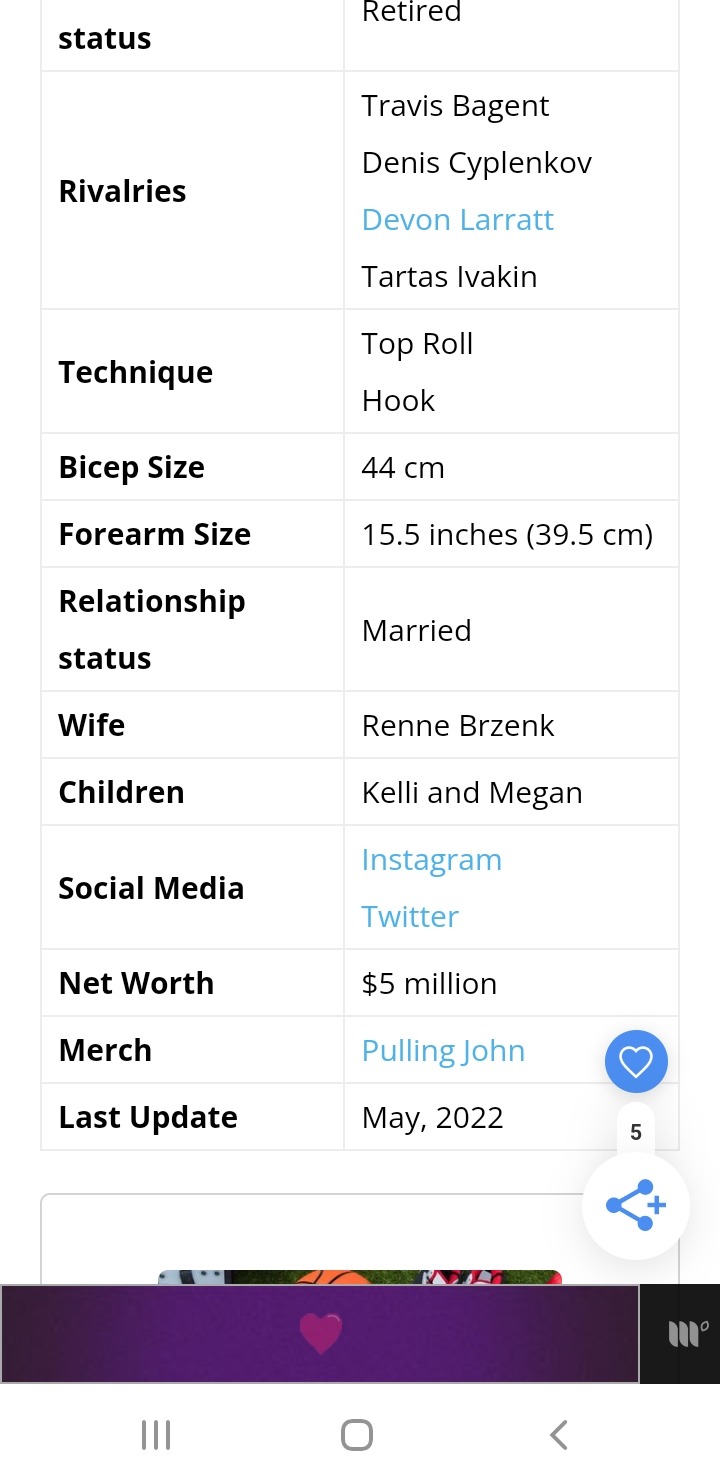
Task: Go back with Android back arrow
Action: pos(559,1435)
